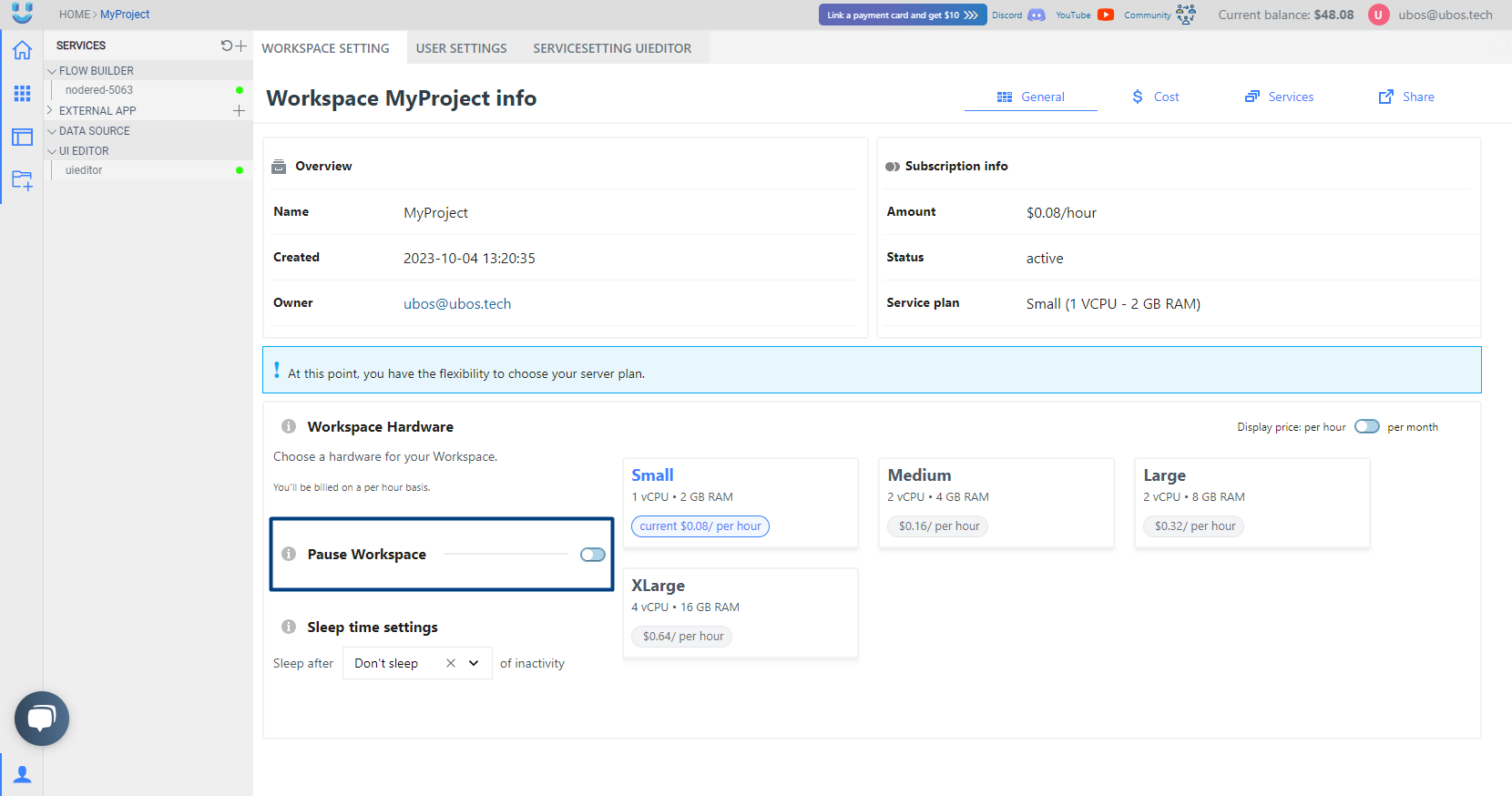The height and width of the screenshot is (796, 1512).
Task: Select the Small hardware plan card
Action: coord(741,503)
